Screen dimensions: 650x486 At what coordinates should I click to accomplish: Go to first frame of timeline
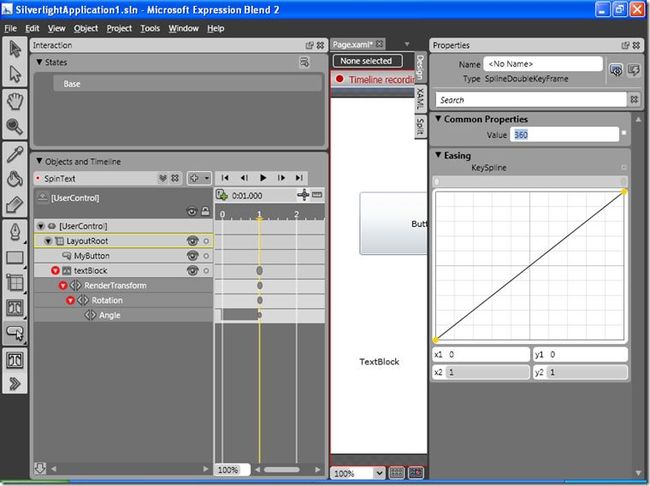pos(225,178)
